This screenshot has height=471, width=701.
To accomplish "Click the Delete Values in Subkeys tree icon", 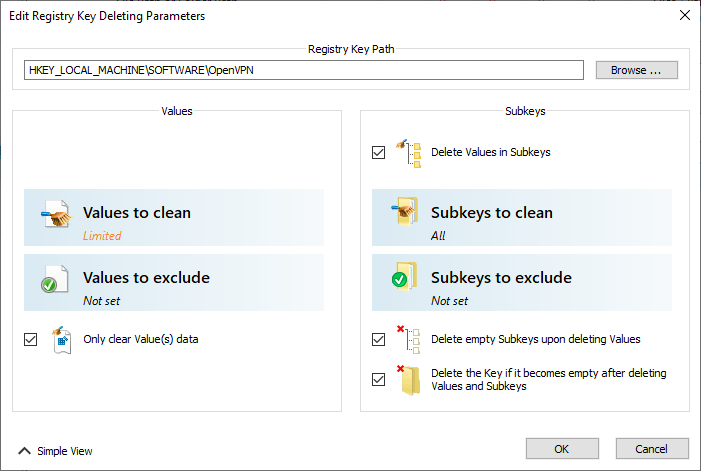I will [x=409, y=153].
